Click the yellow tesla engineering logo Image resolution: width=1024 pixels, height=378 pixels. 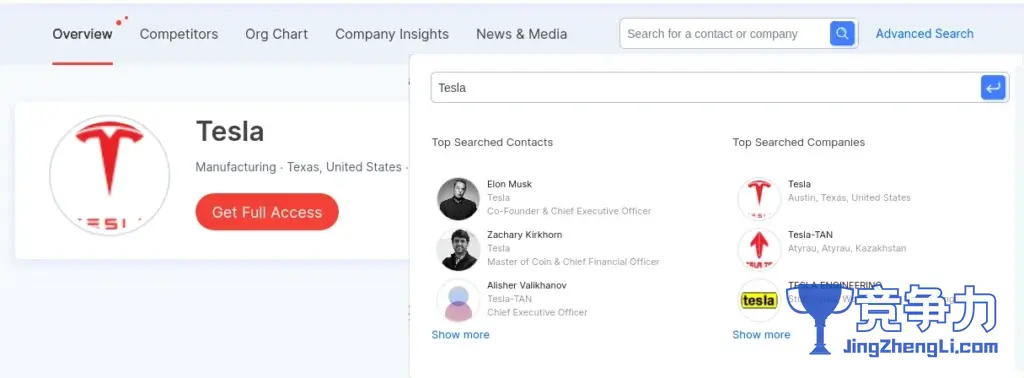759,300
